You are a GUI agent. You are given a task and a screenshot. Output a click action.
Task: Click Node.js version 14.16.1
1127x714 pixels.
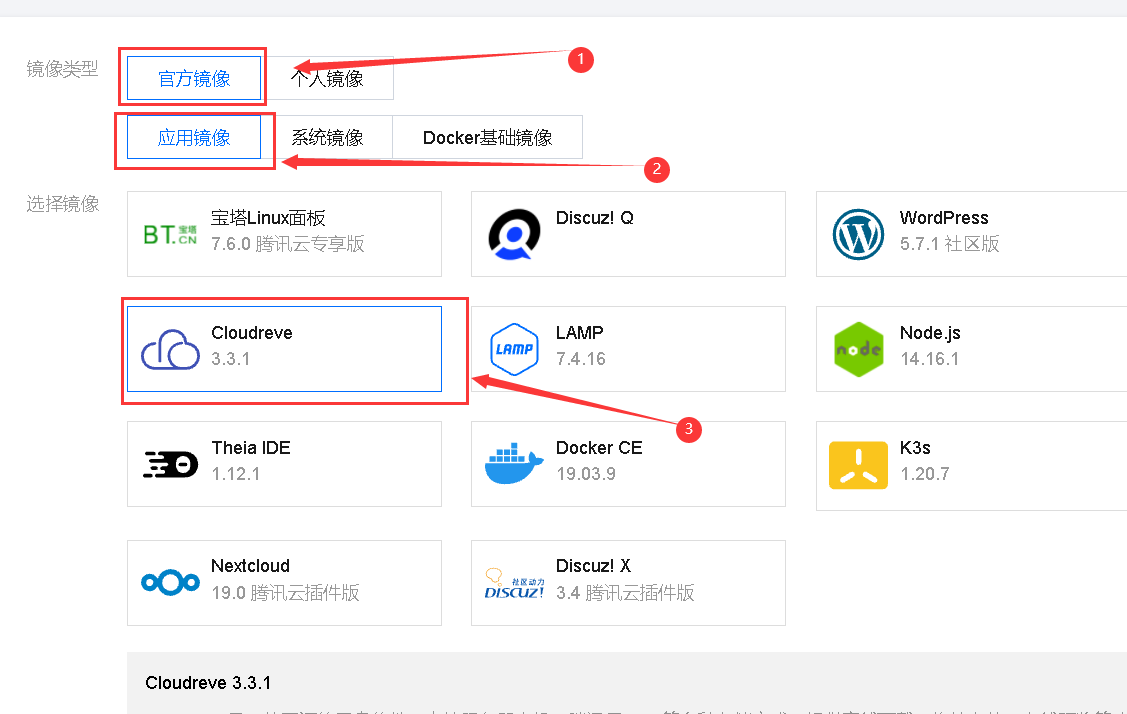929,359
